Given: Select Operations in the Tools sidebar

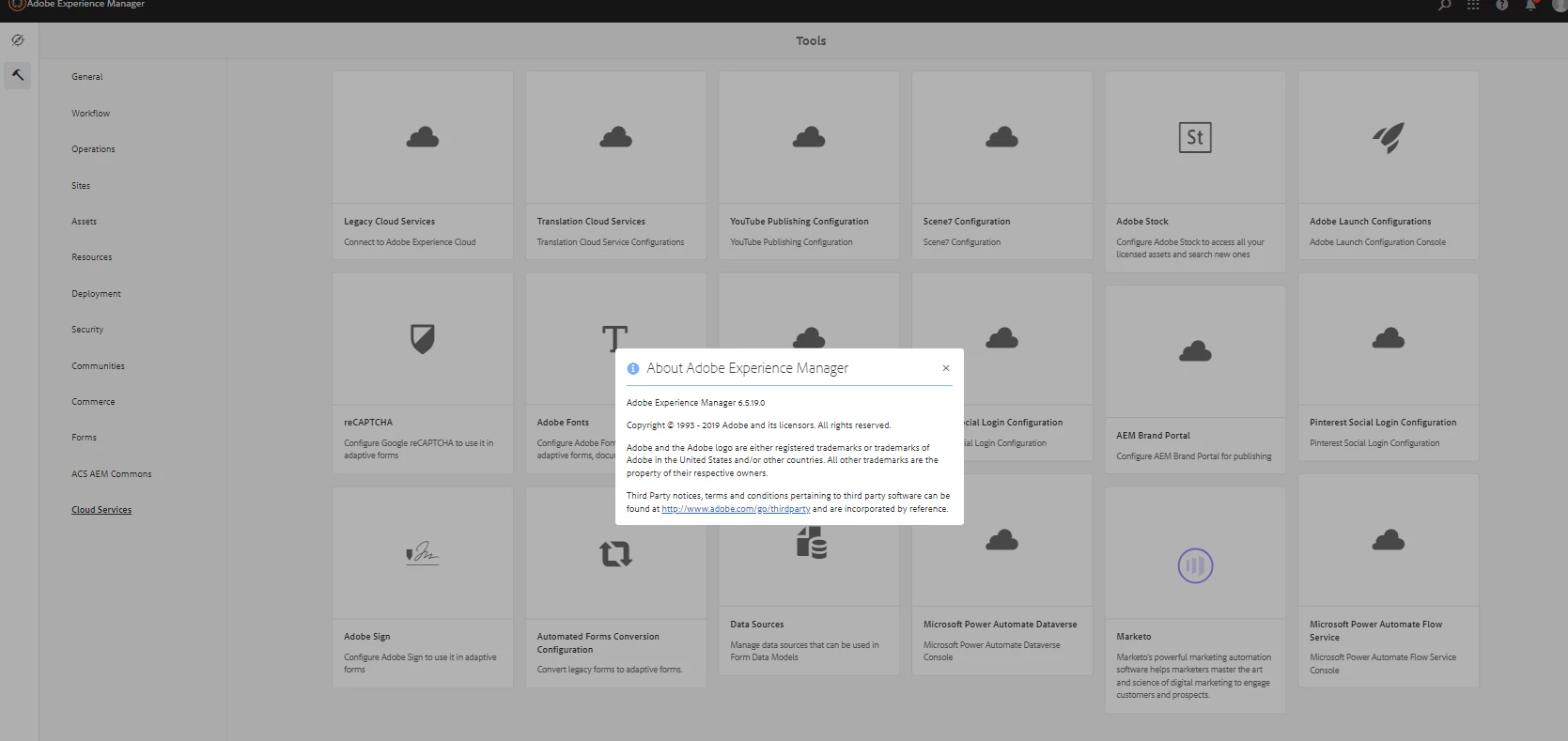Looking at the screenshot, I should 93,149.
